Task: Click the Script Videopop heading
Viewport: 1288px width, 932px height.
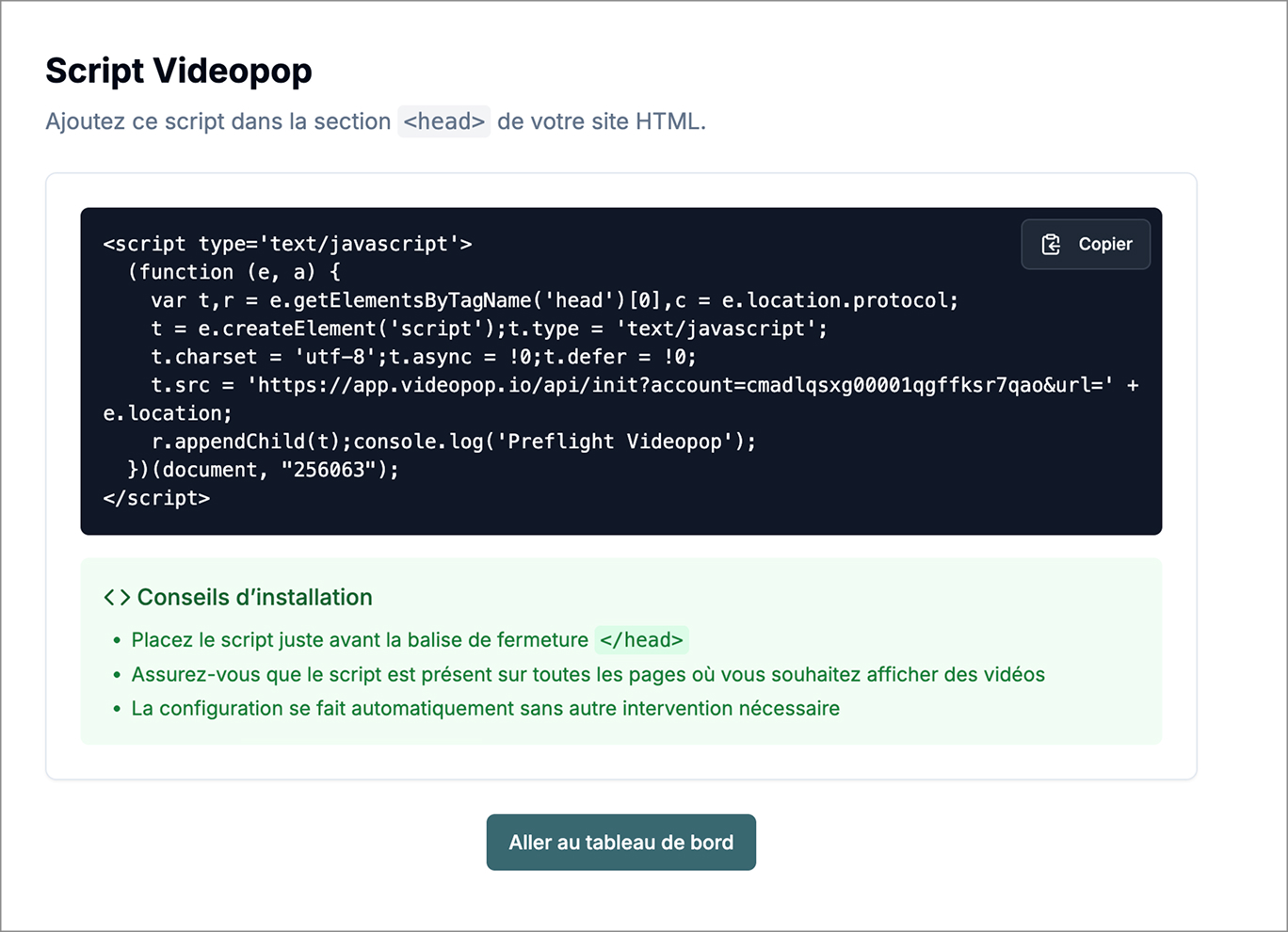Action: pos(179,71)
